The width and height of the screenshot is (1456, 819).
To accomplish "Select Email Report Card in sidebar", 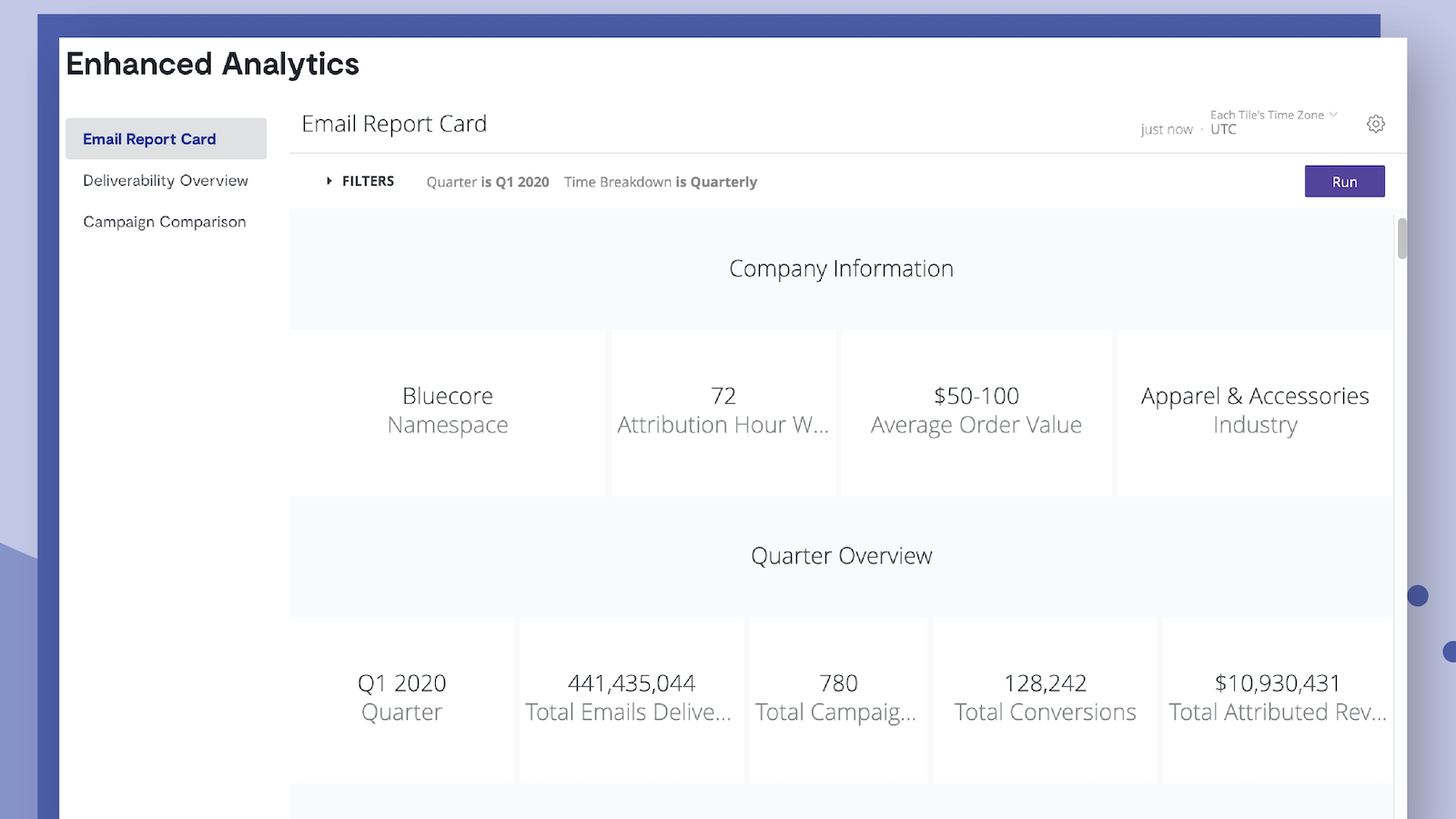I will tap(149, 139).
